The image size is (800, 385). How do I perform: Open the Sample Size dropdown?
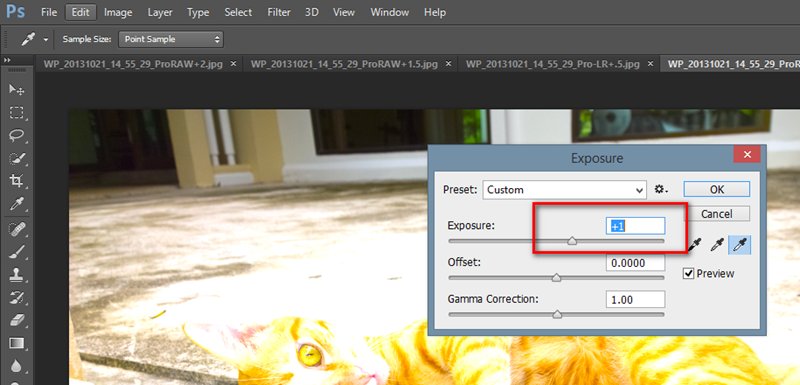pos(171,39)
